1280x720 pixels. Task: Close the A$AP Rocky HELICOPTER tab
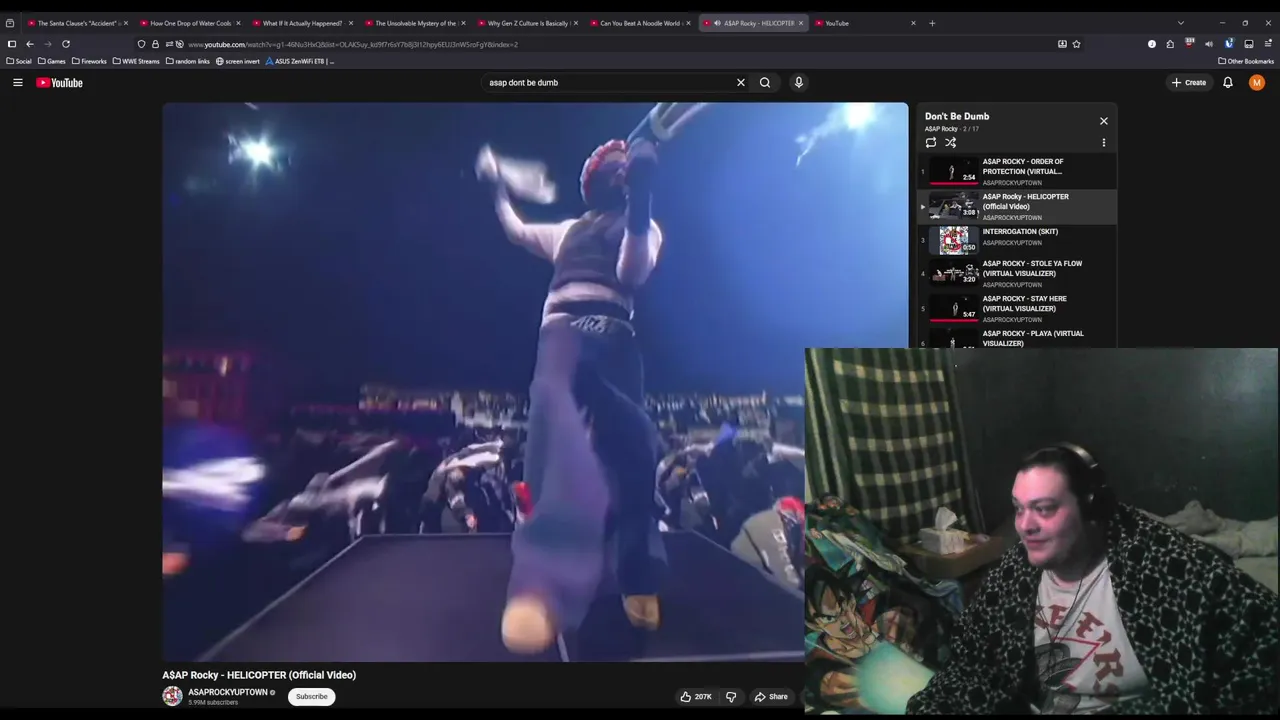(x=801, y=23)
